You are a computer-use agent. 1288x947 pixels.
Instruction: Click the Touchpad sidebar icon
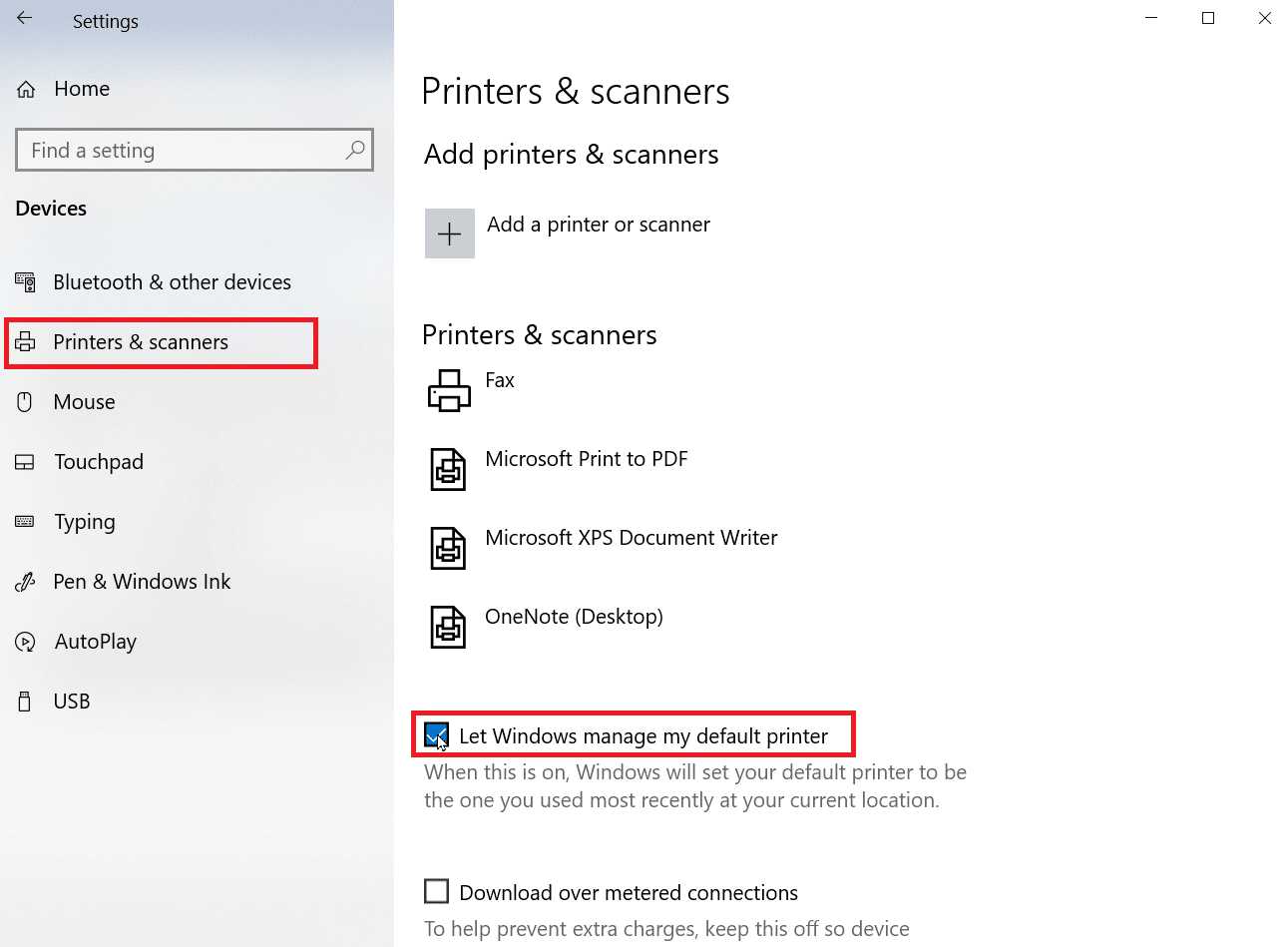(25, 462)
